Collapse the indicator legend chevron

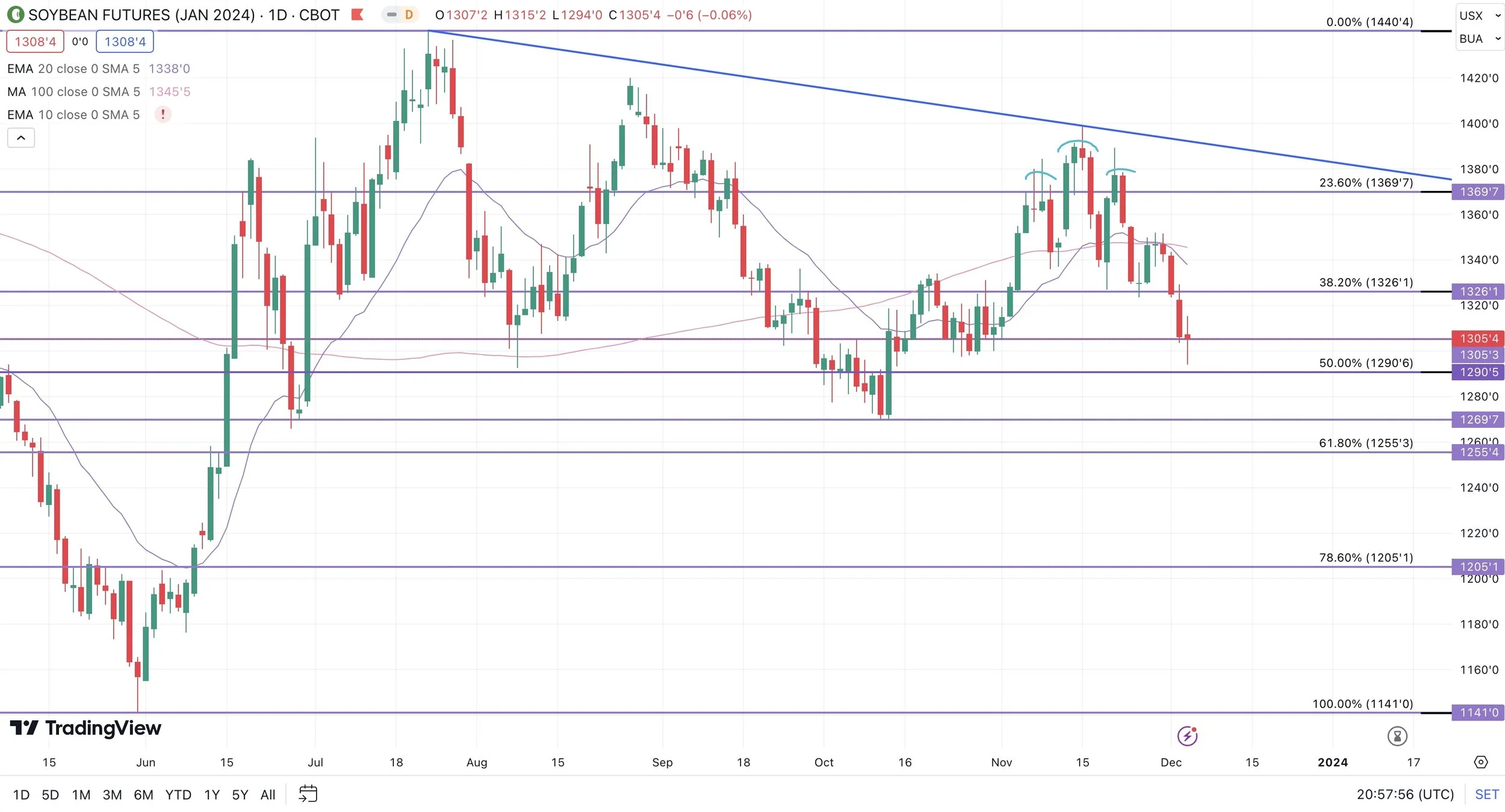[x=21, y=138]
